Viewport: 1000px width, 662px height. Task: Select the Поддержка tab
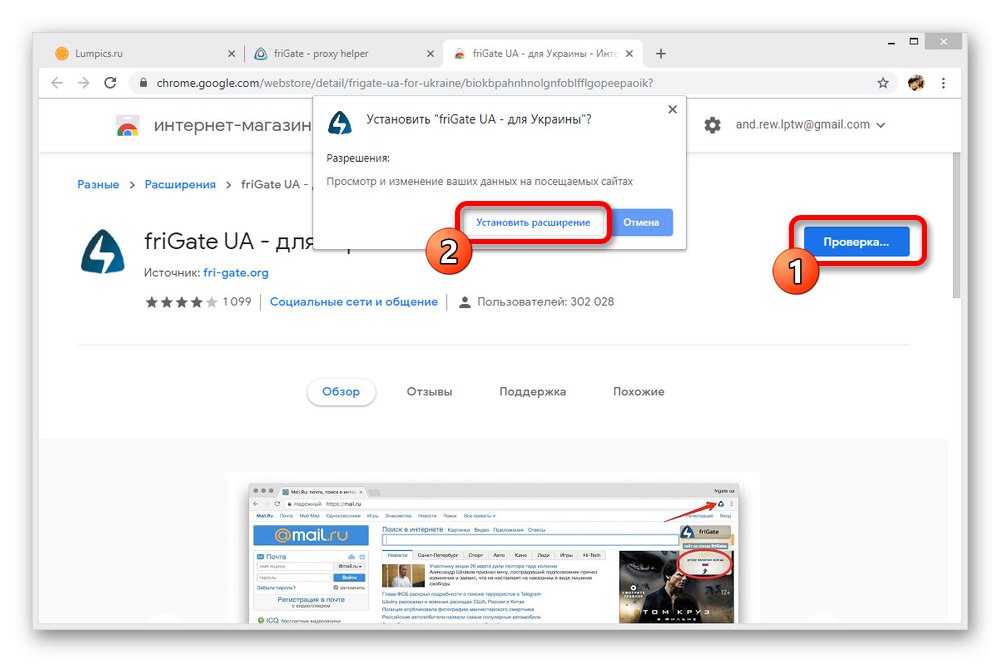point(533,392)
